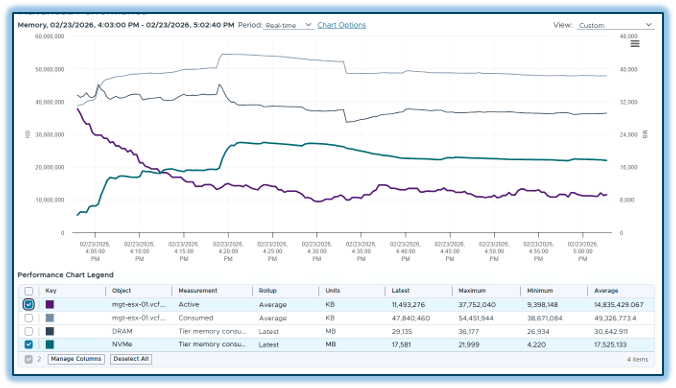Image resolution: width=676 pixels, height=388 pixels.
Task: Click the Deselect All button
Action: (x=131, y=359)
